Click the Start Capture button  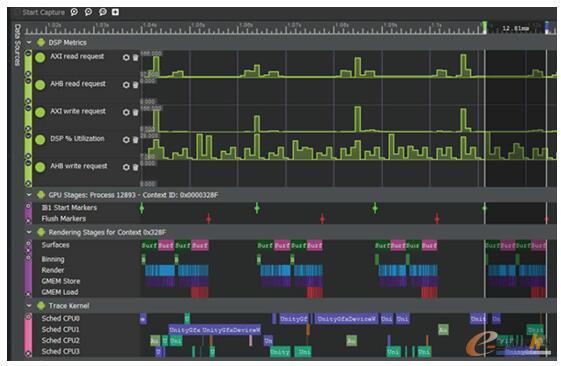(x=43, y=12)
